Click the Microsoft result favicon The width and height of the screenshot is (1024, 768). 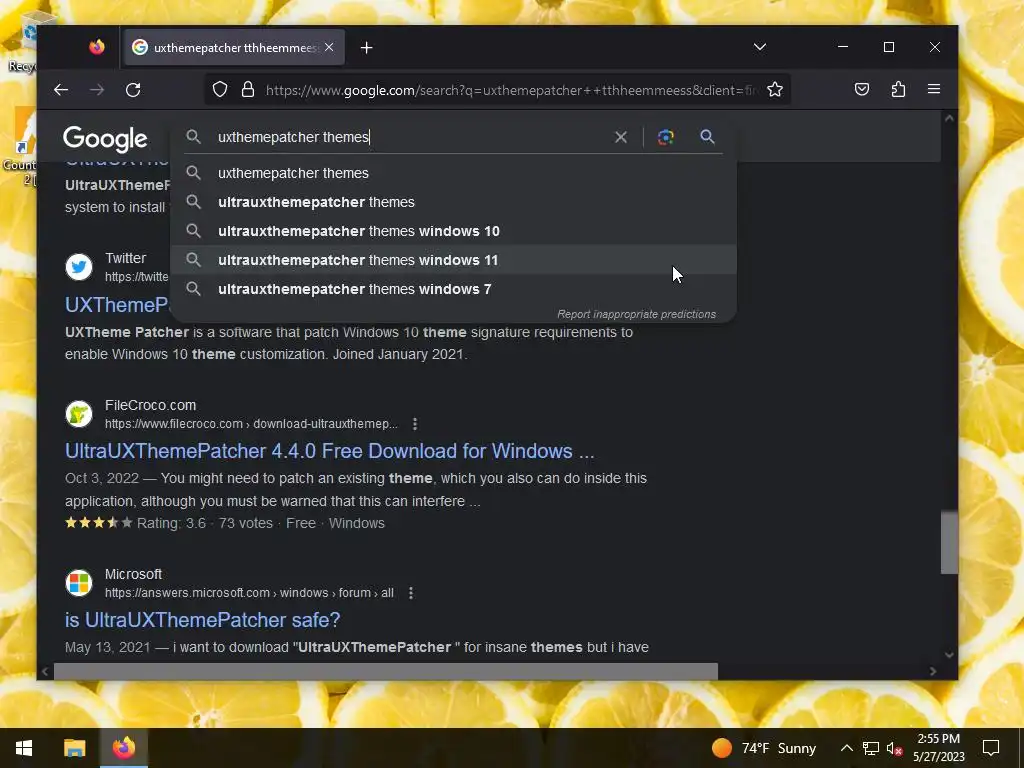click(x=79, y=583)
